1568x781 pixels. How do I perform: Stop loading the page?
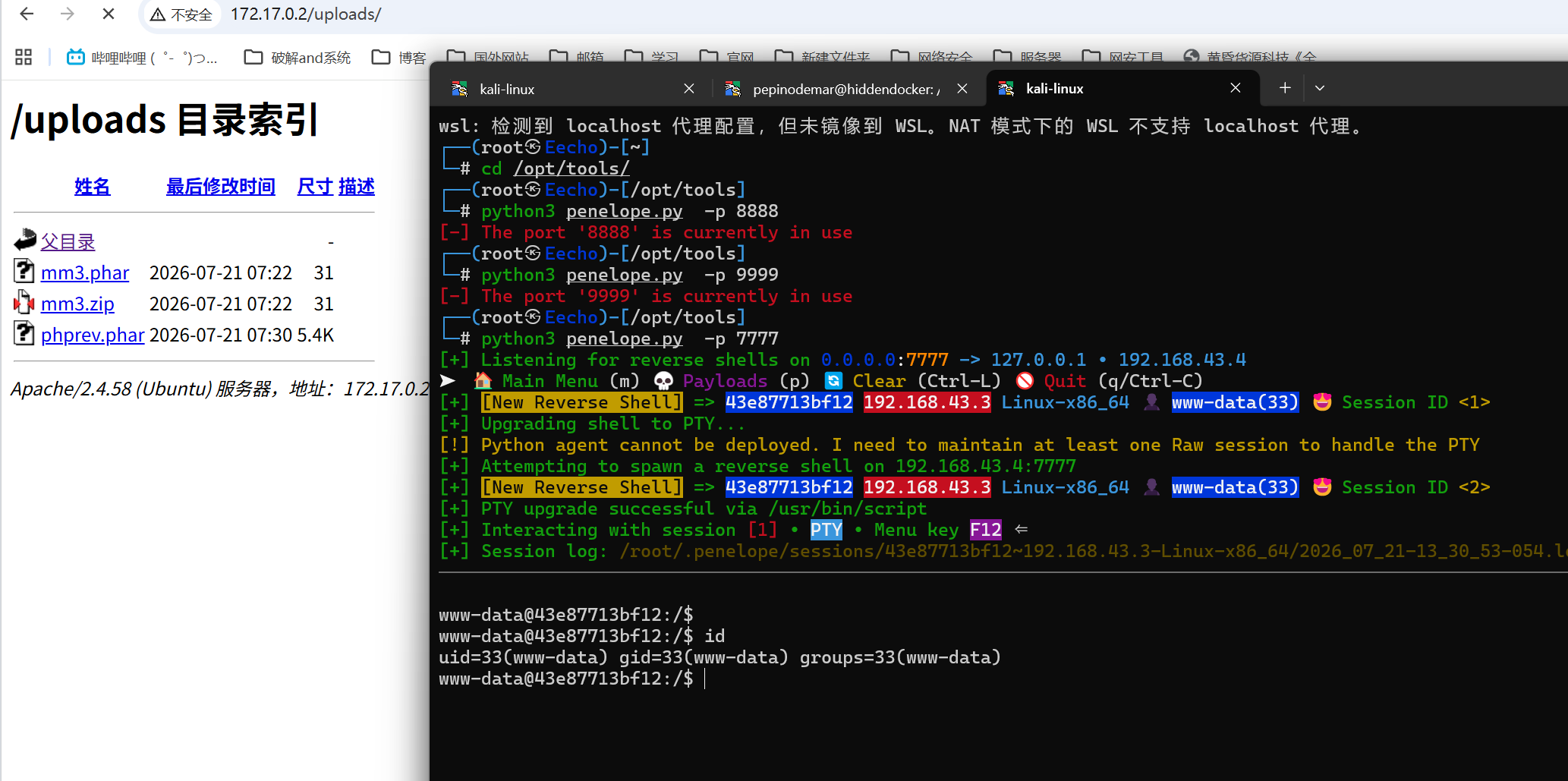tap(109, 14)
